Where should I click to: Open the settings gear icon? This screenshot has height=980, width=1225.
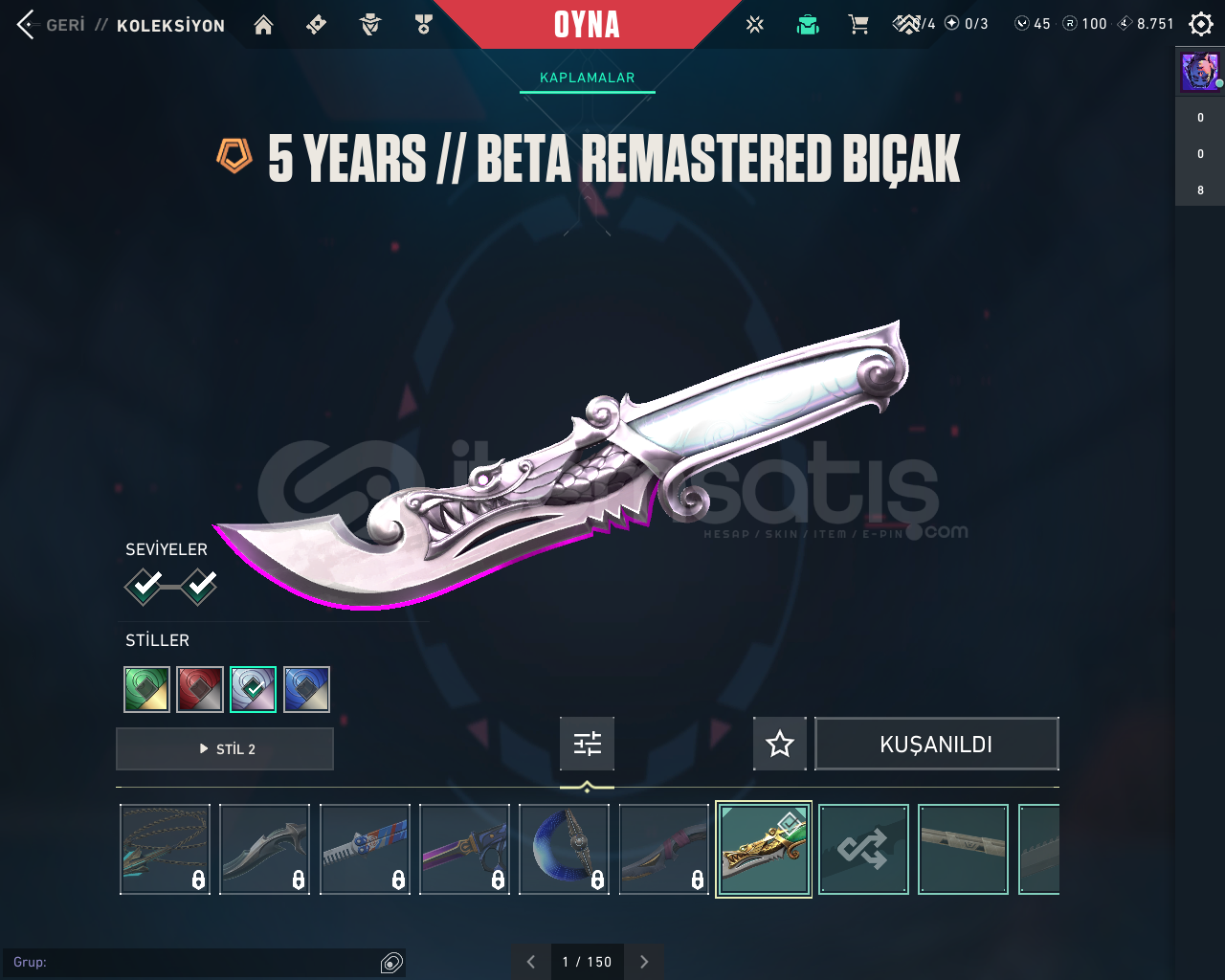(1201, 24)
